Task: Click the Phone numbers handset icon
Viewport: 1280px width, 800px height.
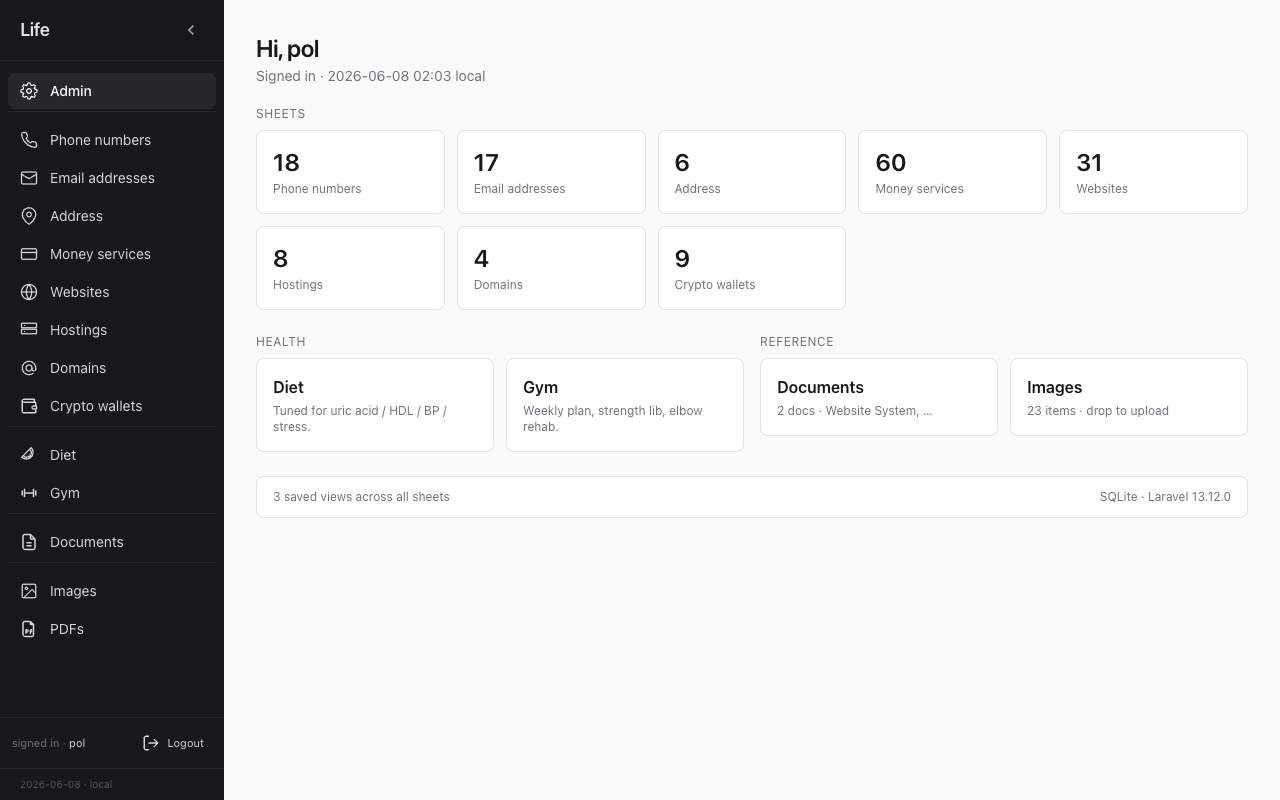Action: point(29,140)
